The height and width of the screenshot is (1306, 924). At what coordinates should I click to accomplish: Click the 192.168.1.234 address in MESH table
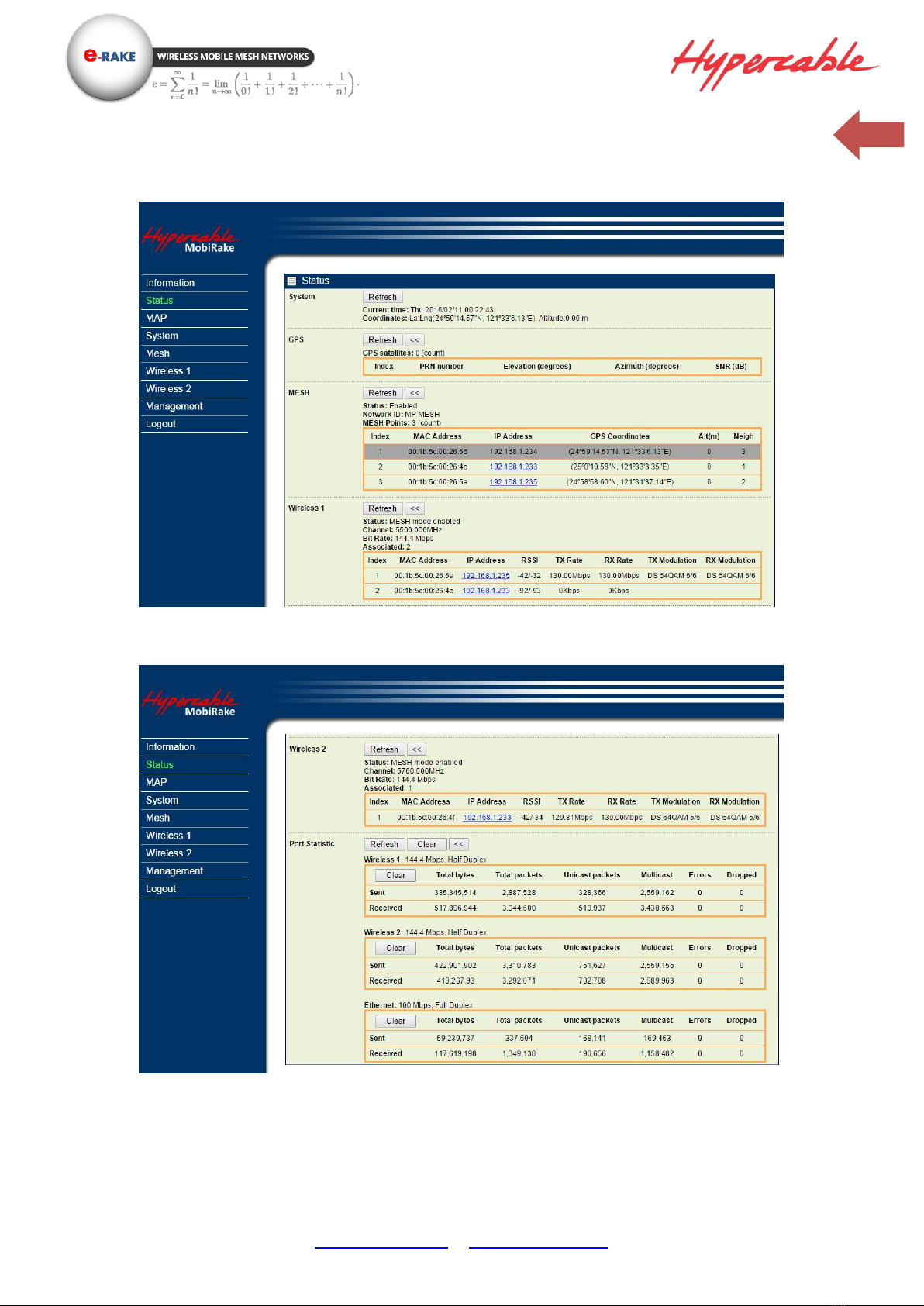click(513, 452)
